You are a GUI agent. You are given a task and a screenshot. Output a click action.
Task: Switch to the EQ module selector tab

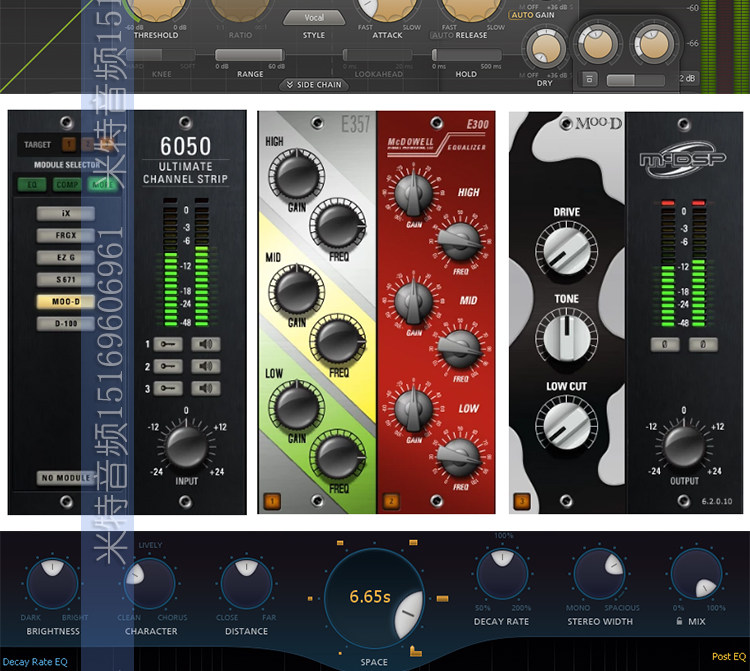click(x=32, y=185)
